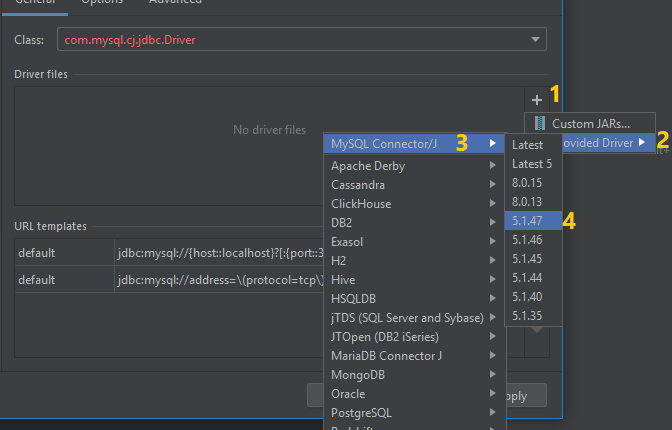This screenshot has width=672, height=430.
Task: Expand Cassandra driver submenu
Action: [x=414, y=185]
